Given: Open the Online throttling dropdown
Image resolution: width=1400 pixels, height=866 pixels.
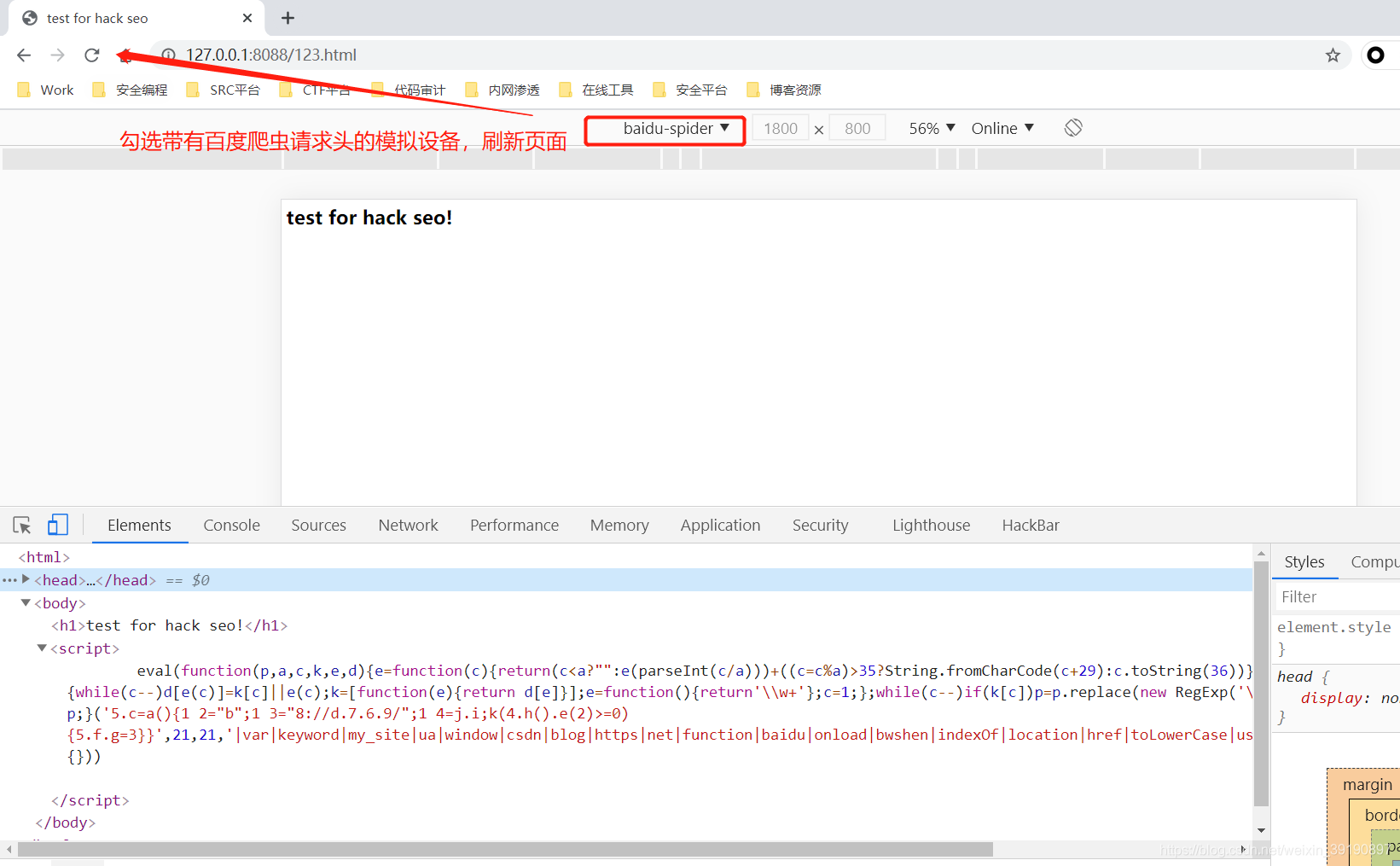Looking at the screenshot, I should (1002, 128).
